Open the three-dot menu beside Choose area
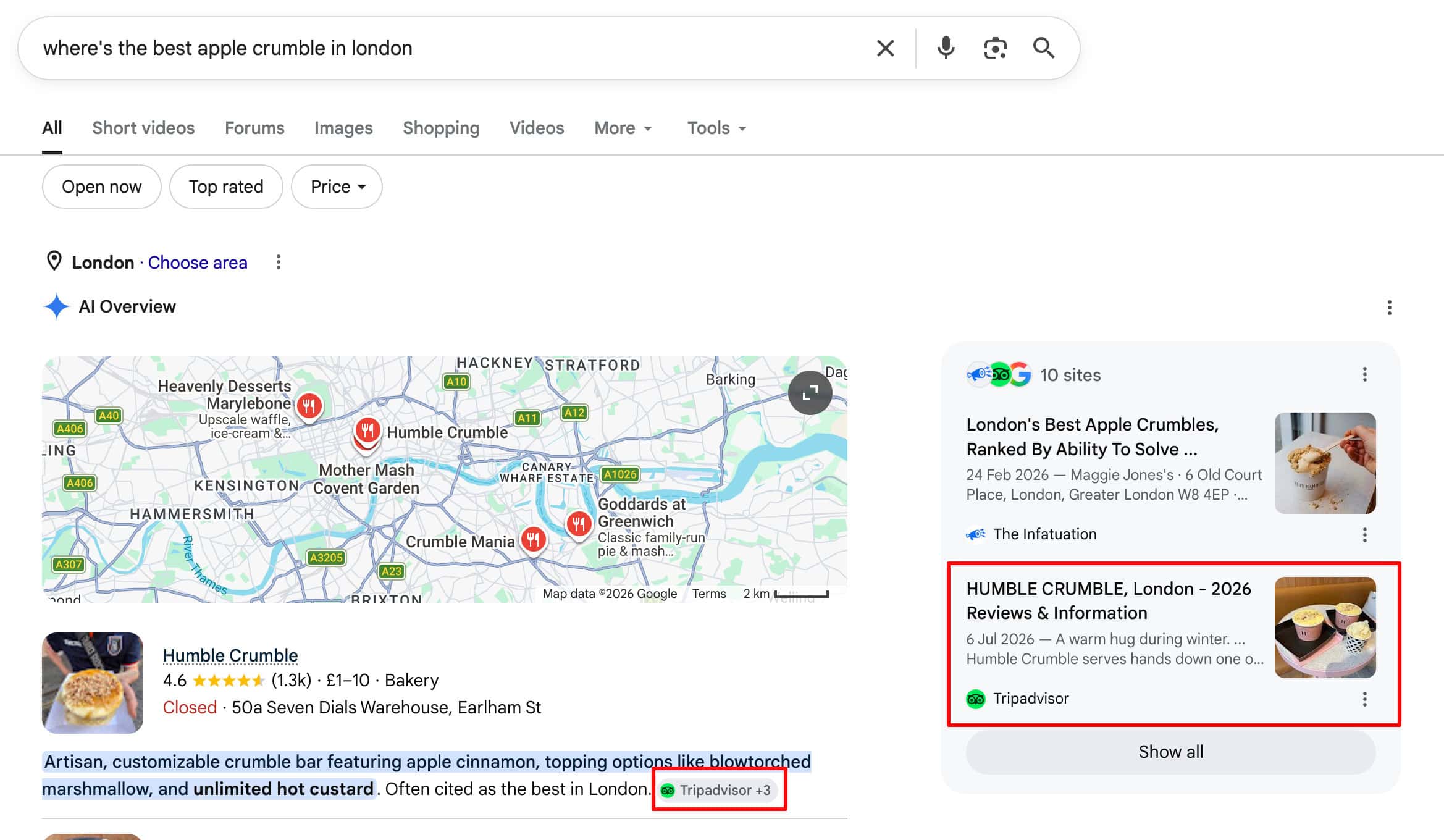The image size is (1444, 840). pyautogui.click(x=279, y=262)
